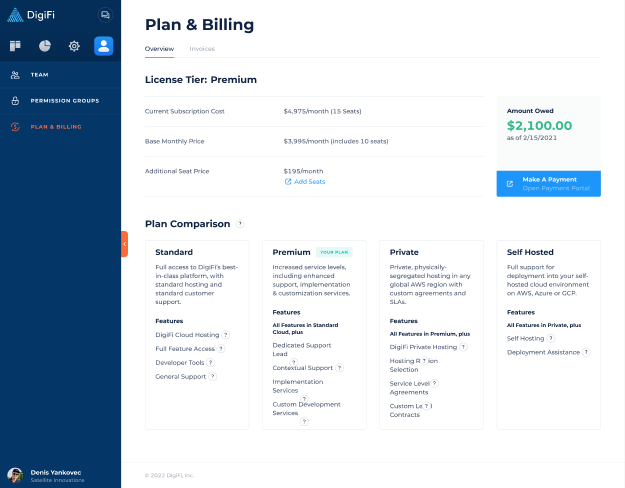Open the pie chart reports icon
Viewport: 625px width, 488px height.
pos(45,46)
